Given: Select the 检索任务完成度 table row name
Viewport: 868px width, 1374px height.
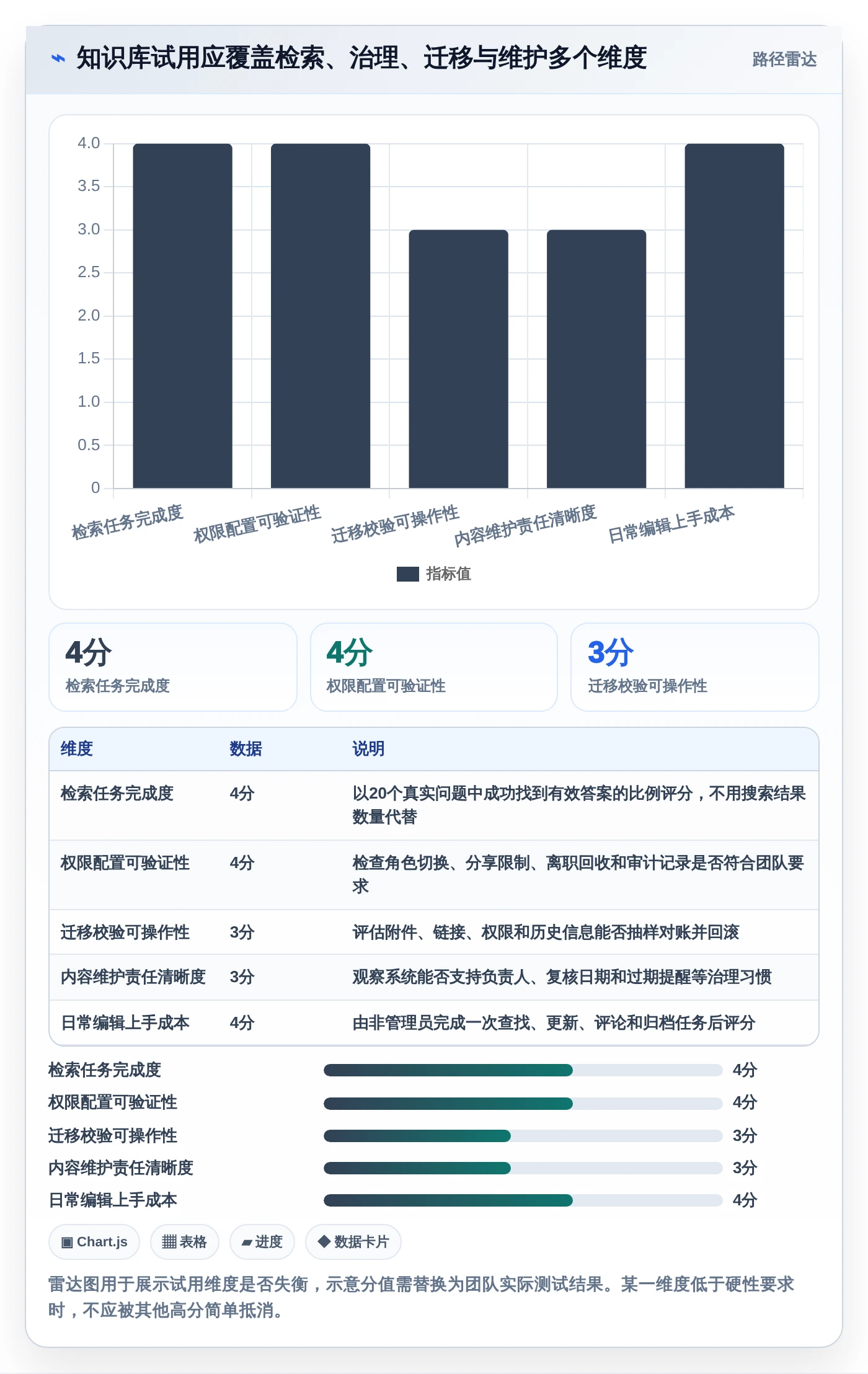Looking at the screenshot, I should click(x=117, y=794).
